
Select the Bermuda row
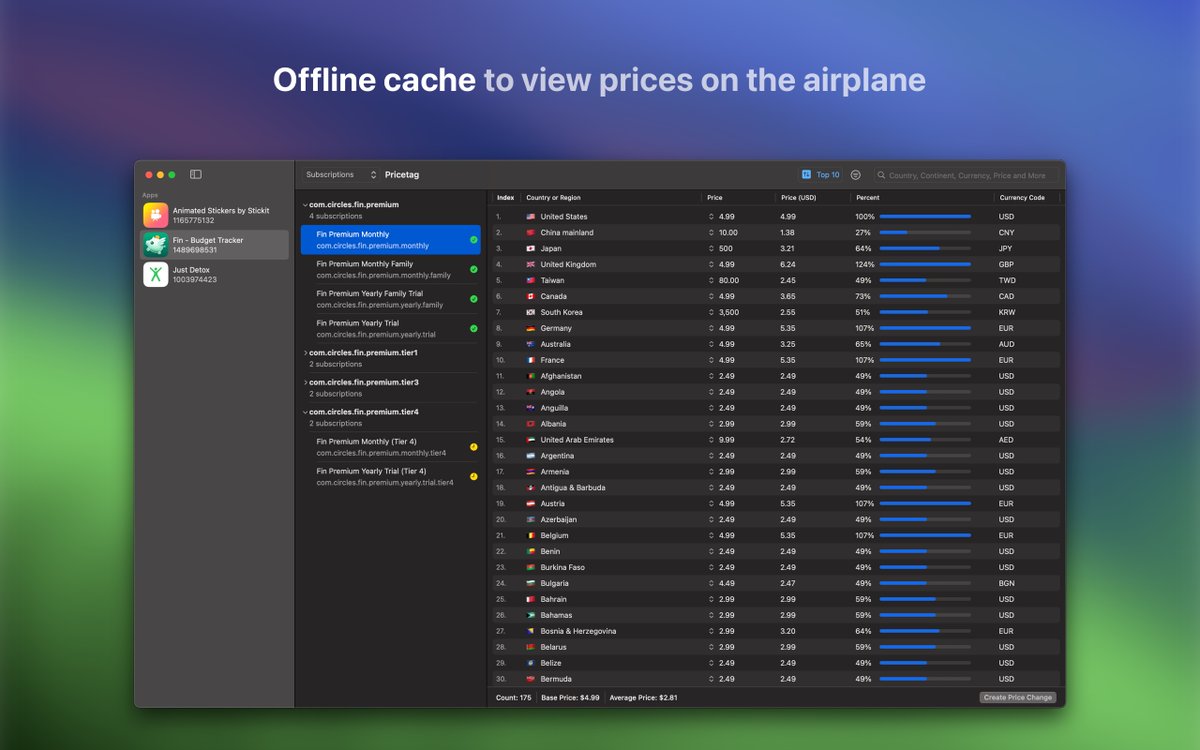(x=776, y=679)
